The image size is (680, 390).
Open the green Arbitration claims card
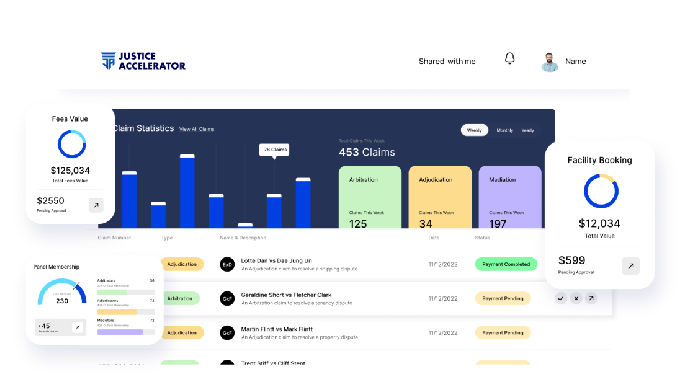(x=370, y=197)
